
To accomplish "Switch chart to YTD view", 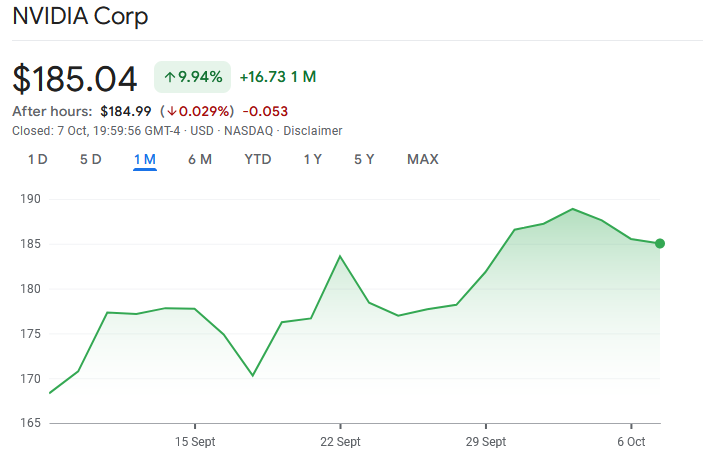I will [x=258, y=159].
